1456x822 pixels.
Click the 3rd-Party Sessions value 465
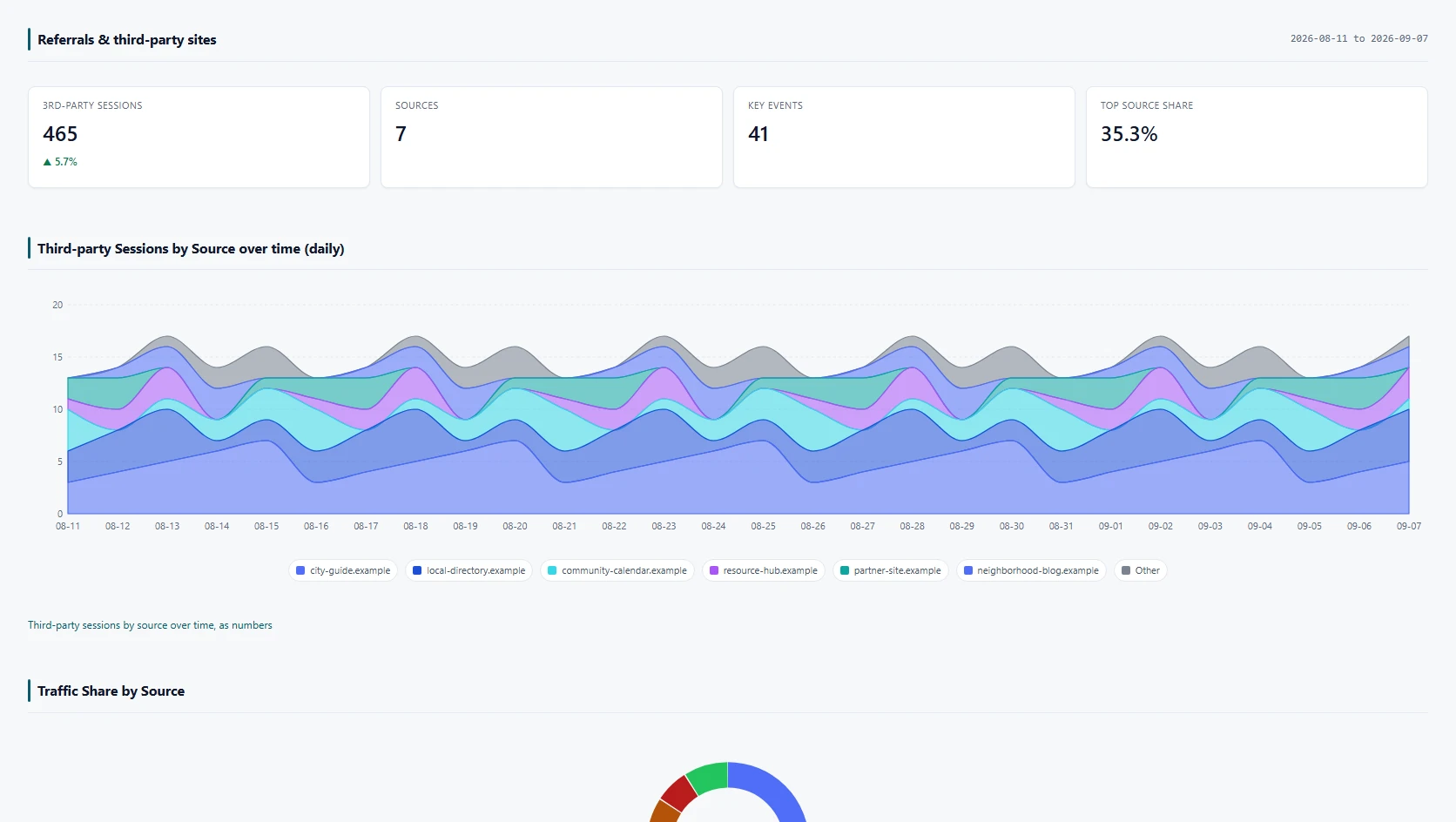(60, 134)
